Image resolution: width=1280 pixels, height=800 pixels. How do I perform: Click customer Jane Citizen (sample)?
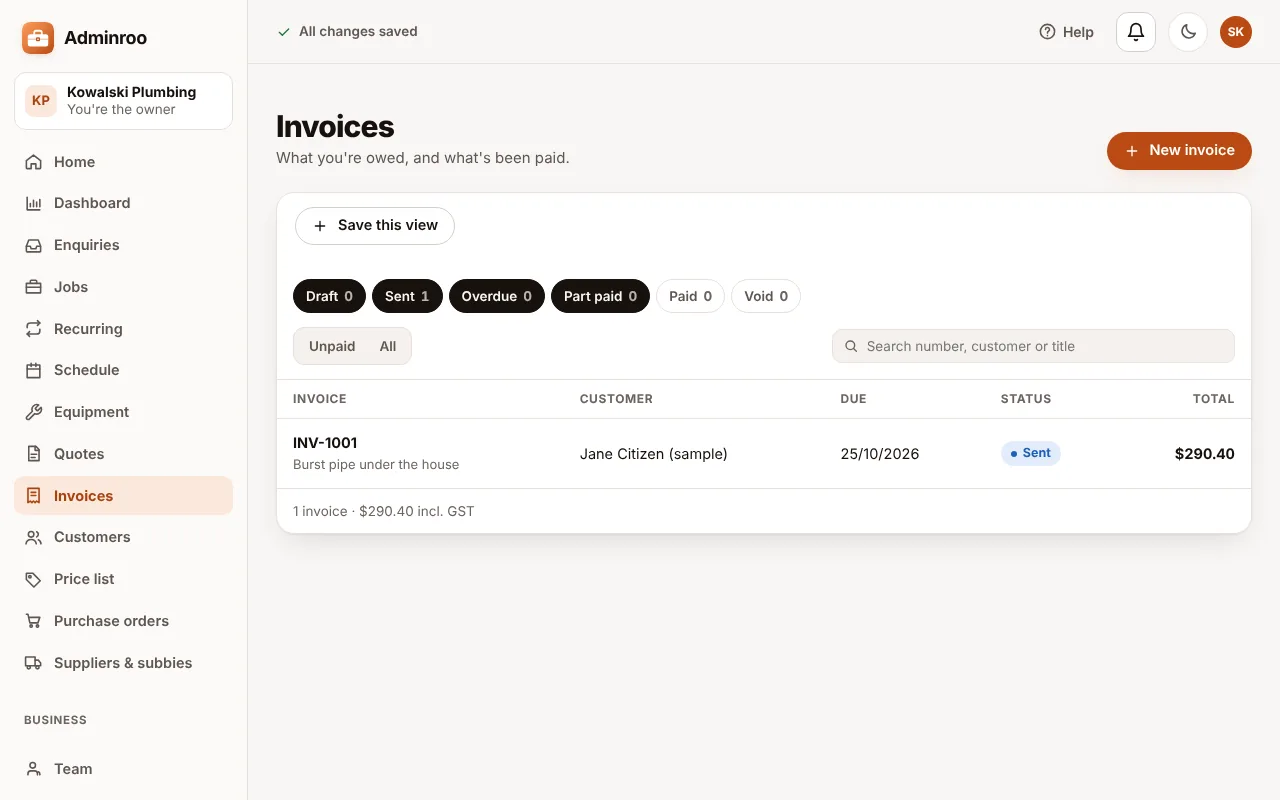pos(654,454)
